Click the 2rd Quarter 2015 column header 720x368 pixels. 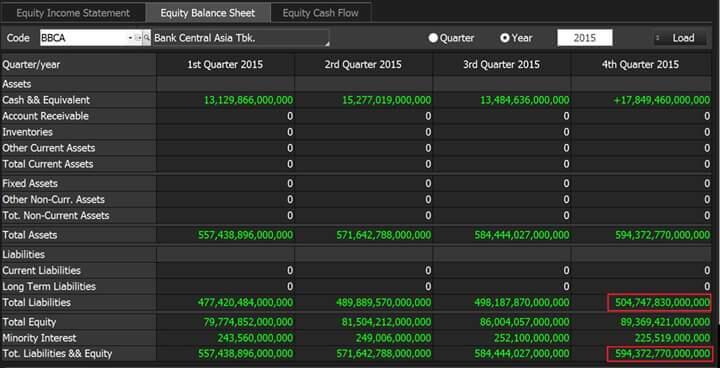click(363, 64)
